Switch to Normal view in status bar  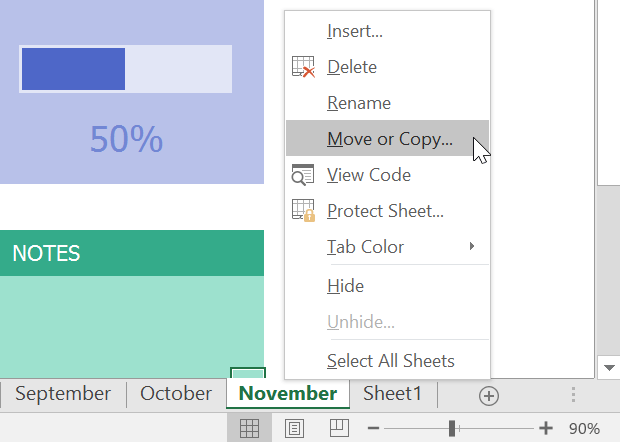tap(250, 428)
